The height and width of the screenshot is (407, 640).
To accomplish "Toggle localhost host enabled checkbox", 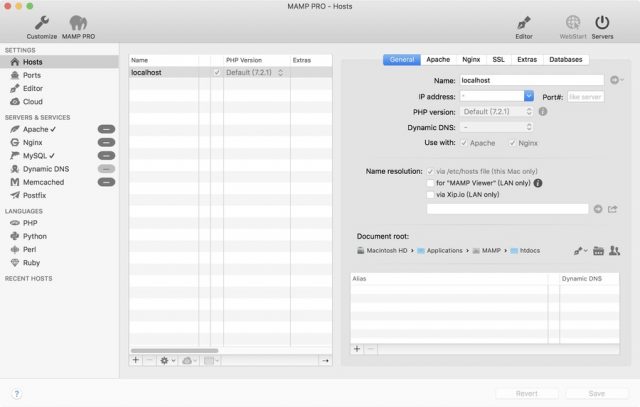I will click(x=217, y=73).
